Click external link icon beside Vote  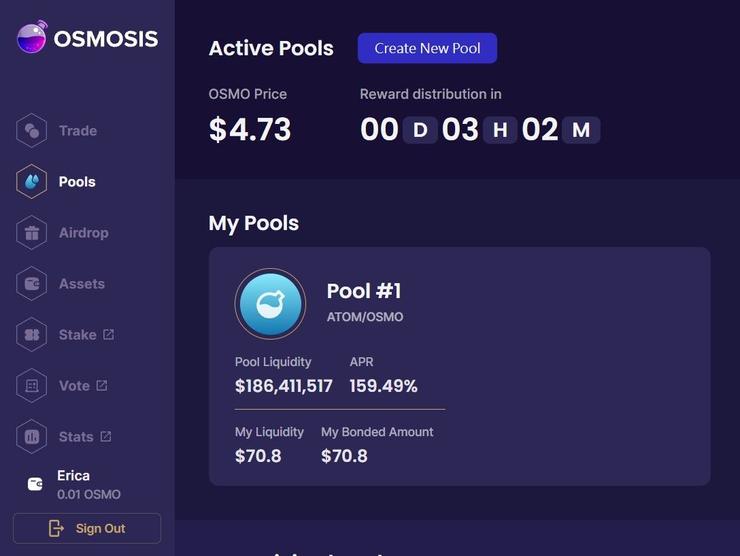pyautogui.click(x=101, y=386)
